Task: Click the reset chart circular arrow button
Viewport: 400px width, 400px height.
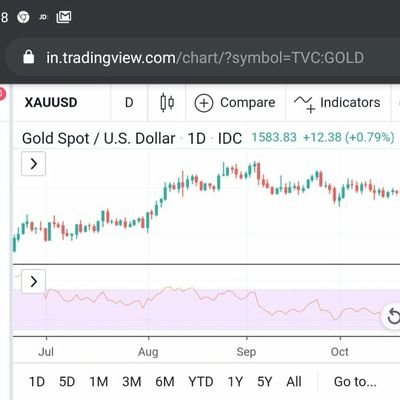Action: point(393,315)
